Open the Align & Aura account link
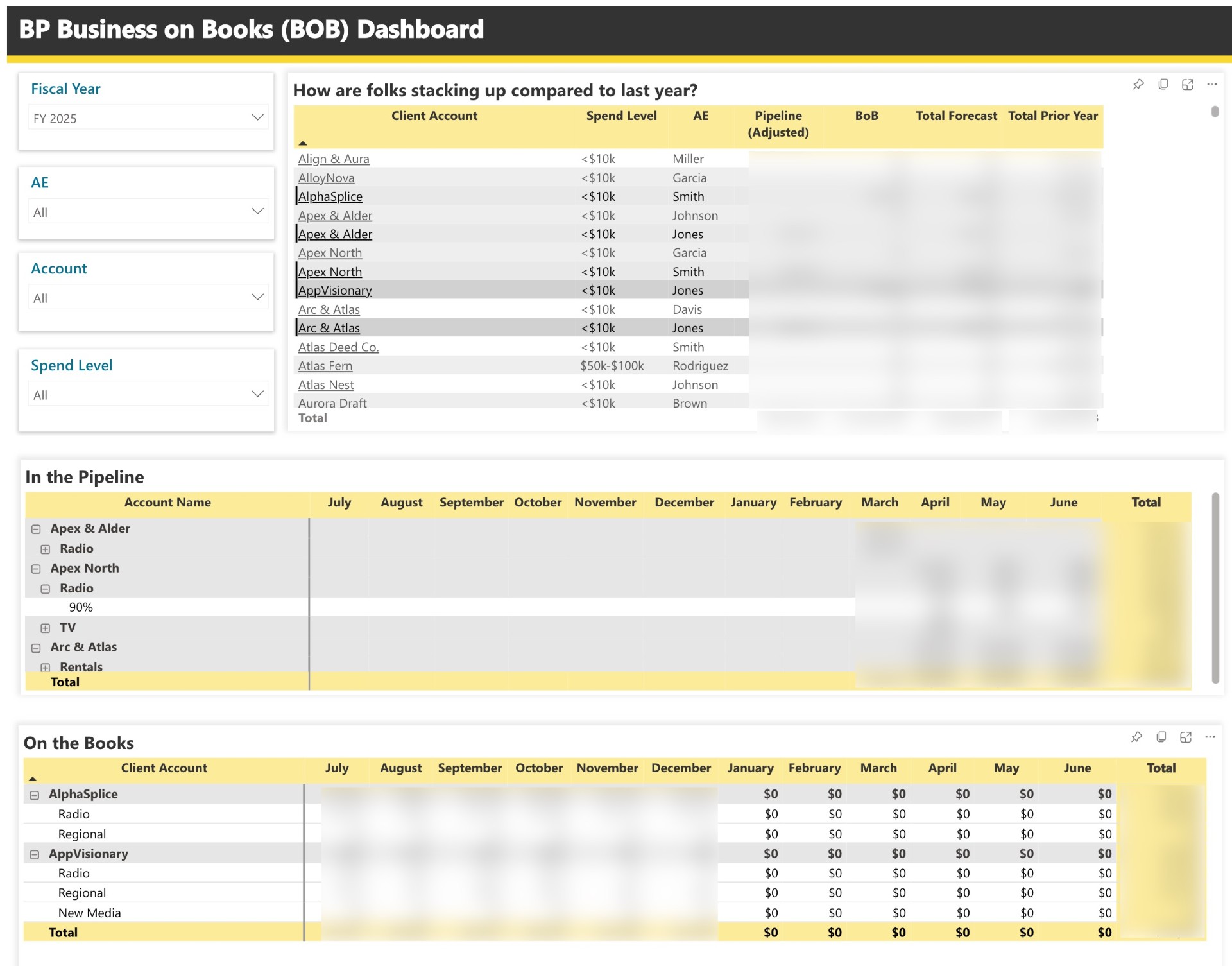This screenshot has height=966, width=1232. [x=334, y=159]
